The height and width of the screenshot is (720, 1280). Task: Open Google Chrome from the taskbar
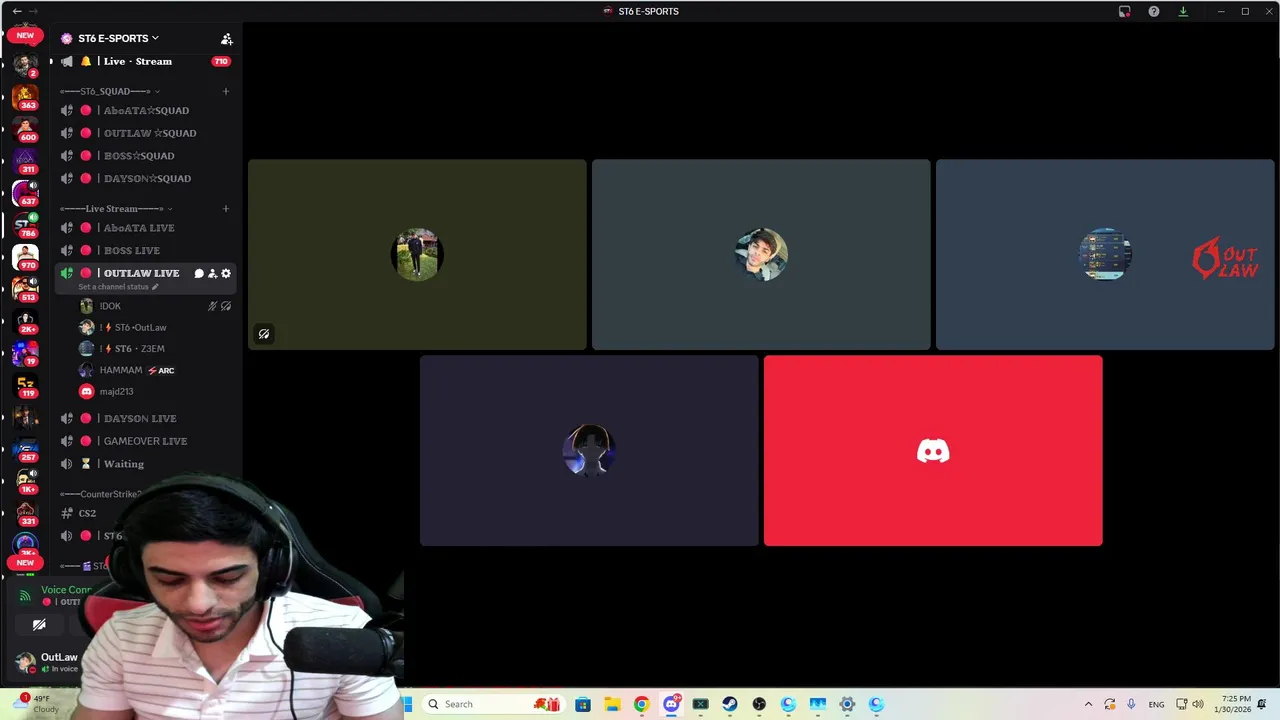[642, 704]
